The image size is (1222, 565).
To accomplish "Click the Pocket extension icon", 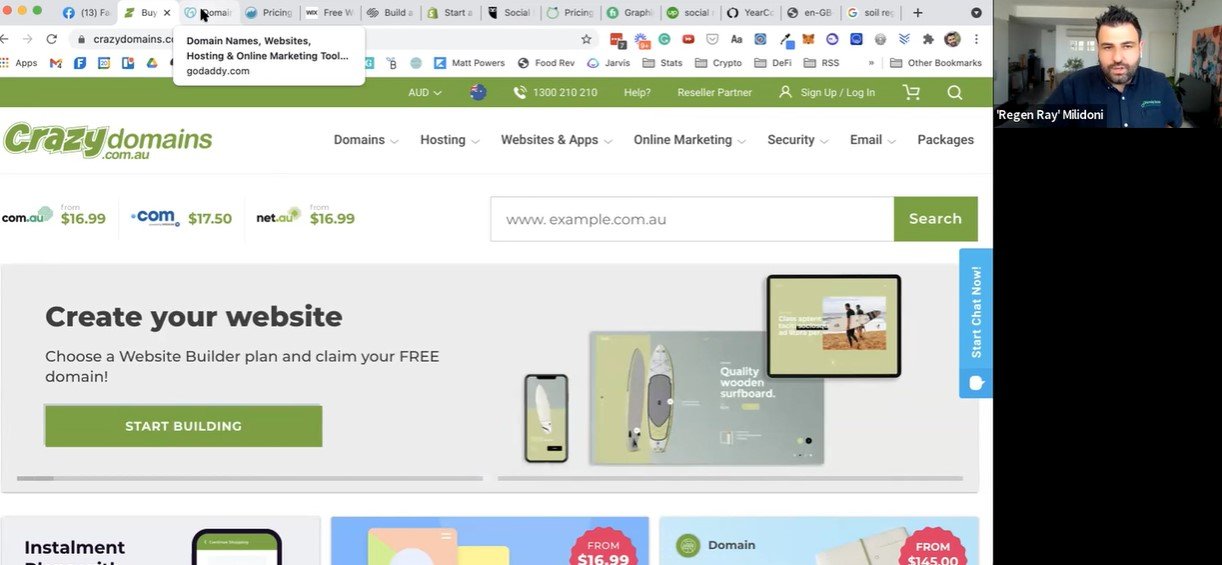I will [712, 39].
